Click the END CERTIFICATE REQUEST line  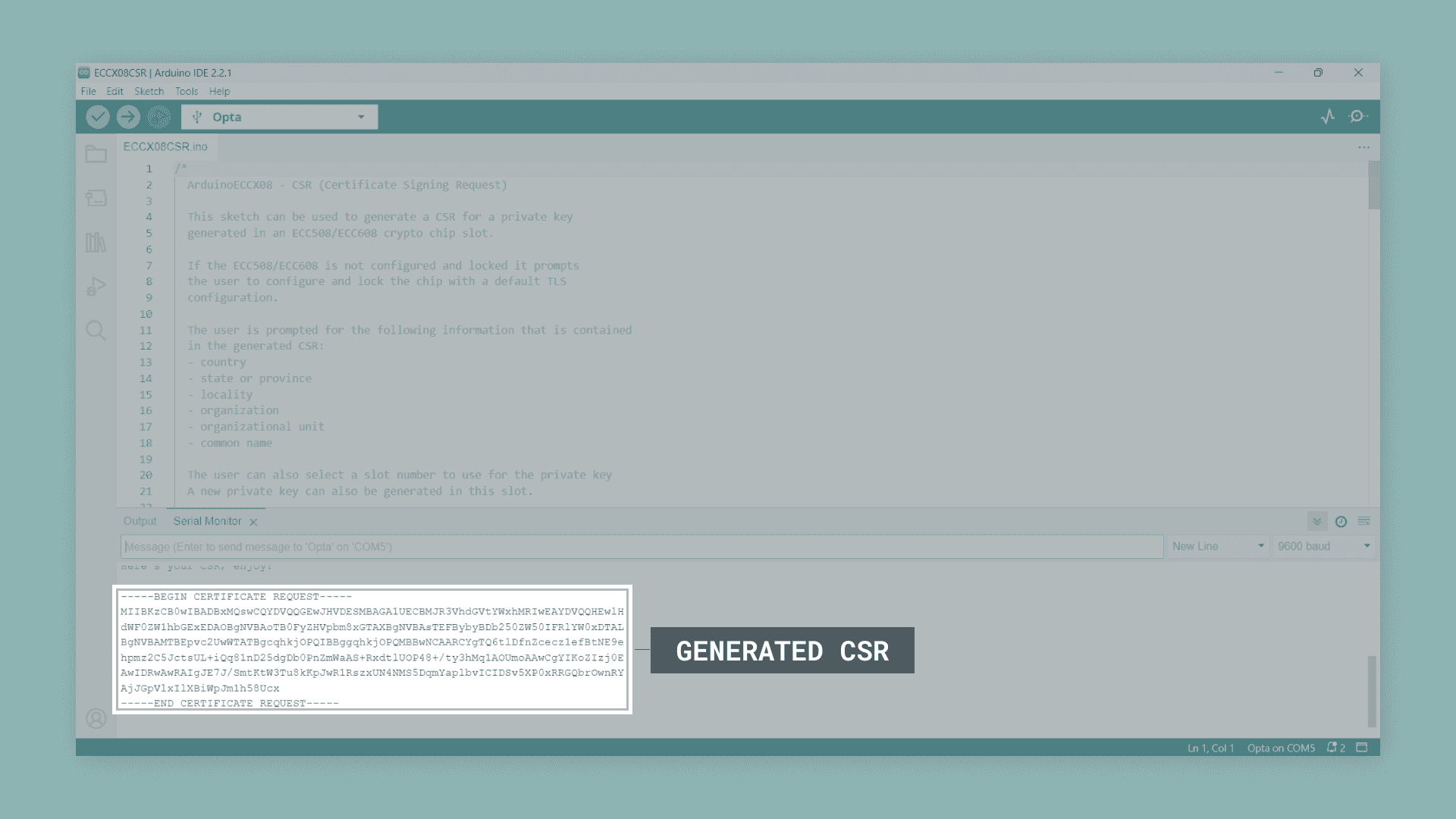click(x=229, y=704)
